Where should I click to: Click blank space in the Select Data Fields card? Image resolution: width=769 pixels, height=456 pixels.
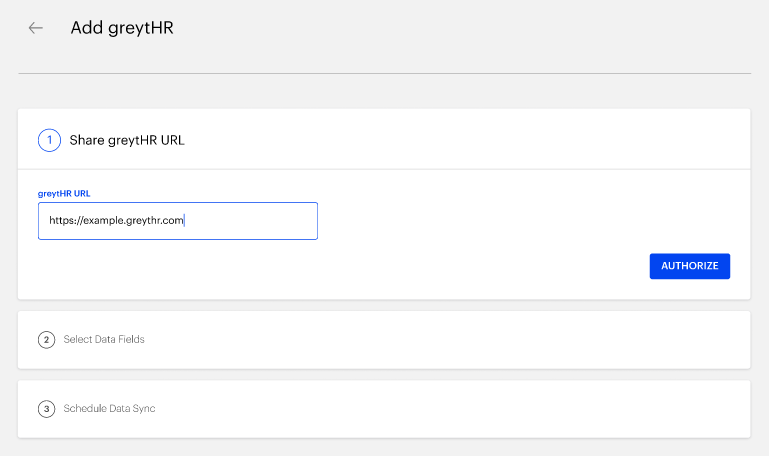coord(441,339)
